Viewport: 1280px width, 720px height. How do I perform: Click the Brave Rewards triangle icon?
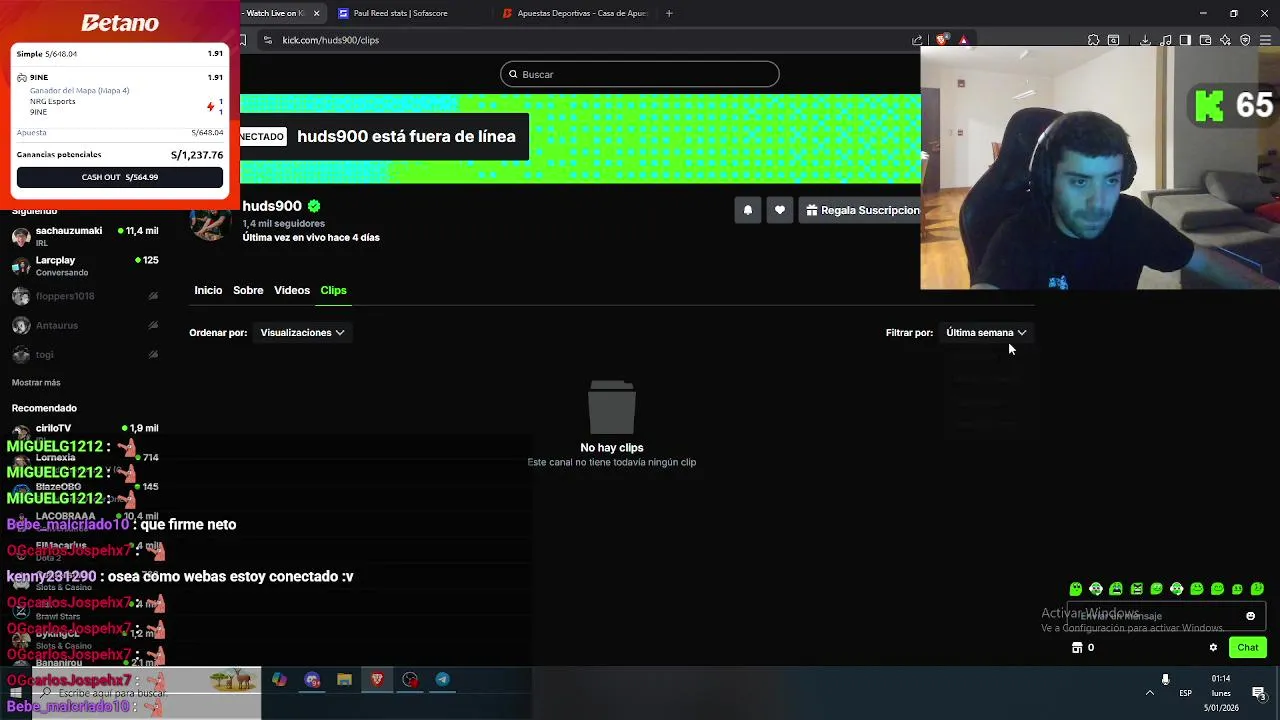[x=963, y=40]
